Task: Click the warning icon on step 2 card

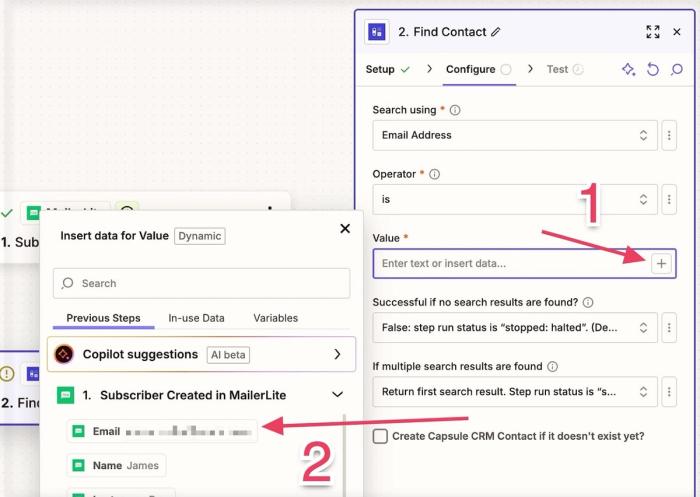Action: click(x=7, y=373)
